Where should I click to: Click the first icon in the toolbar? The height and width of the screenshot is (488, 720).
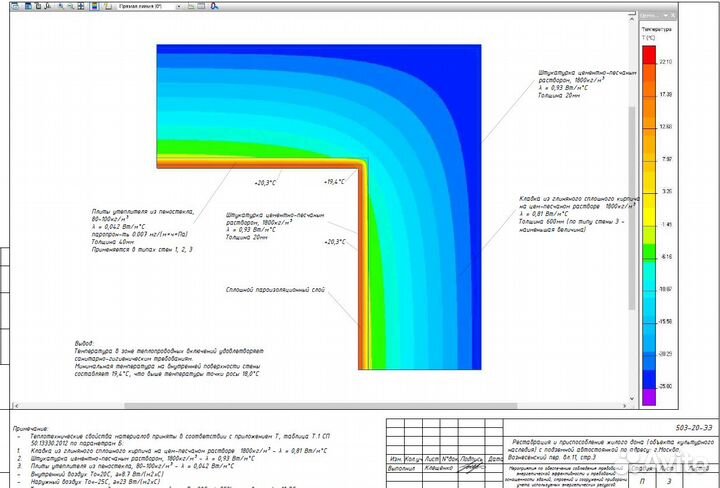point(15,6)
